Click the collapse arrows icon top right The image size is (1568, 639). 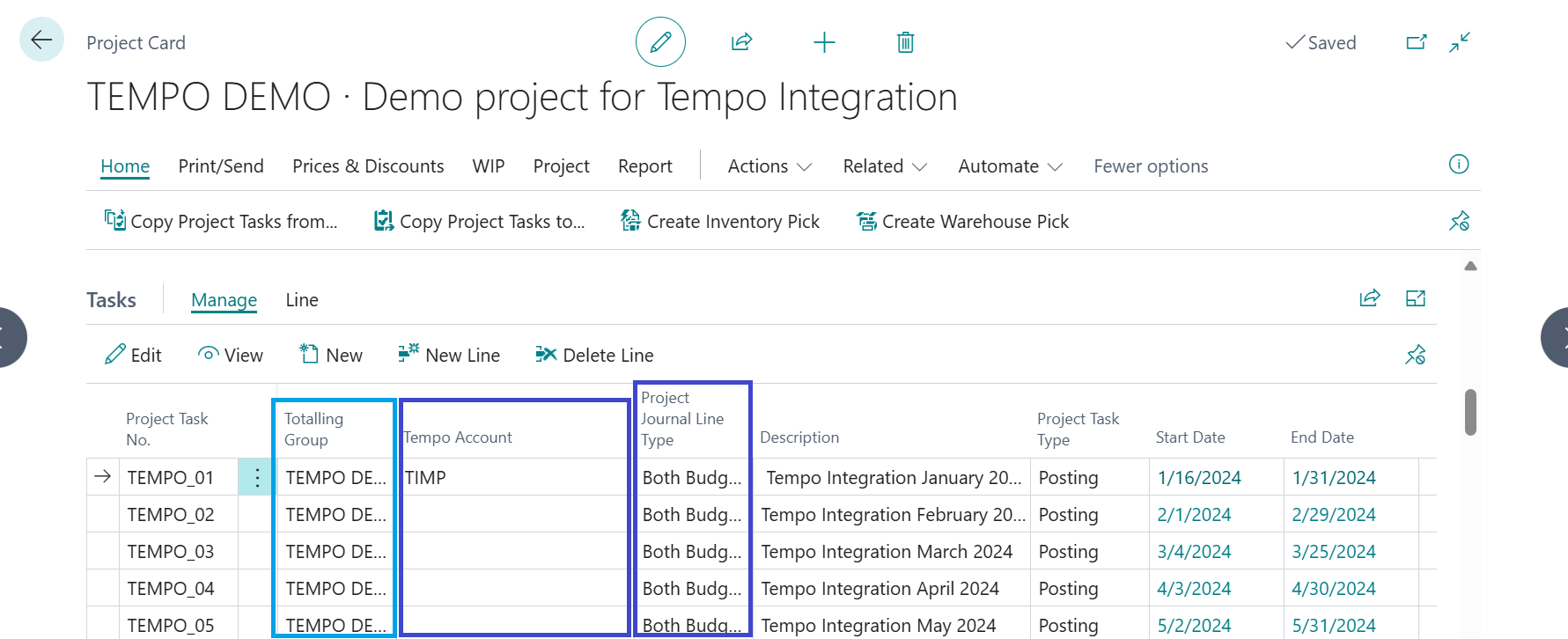tap(1460, 41)
